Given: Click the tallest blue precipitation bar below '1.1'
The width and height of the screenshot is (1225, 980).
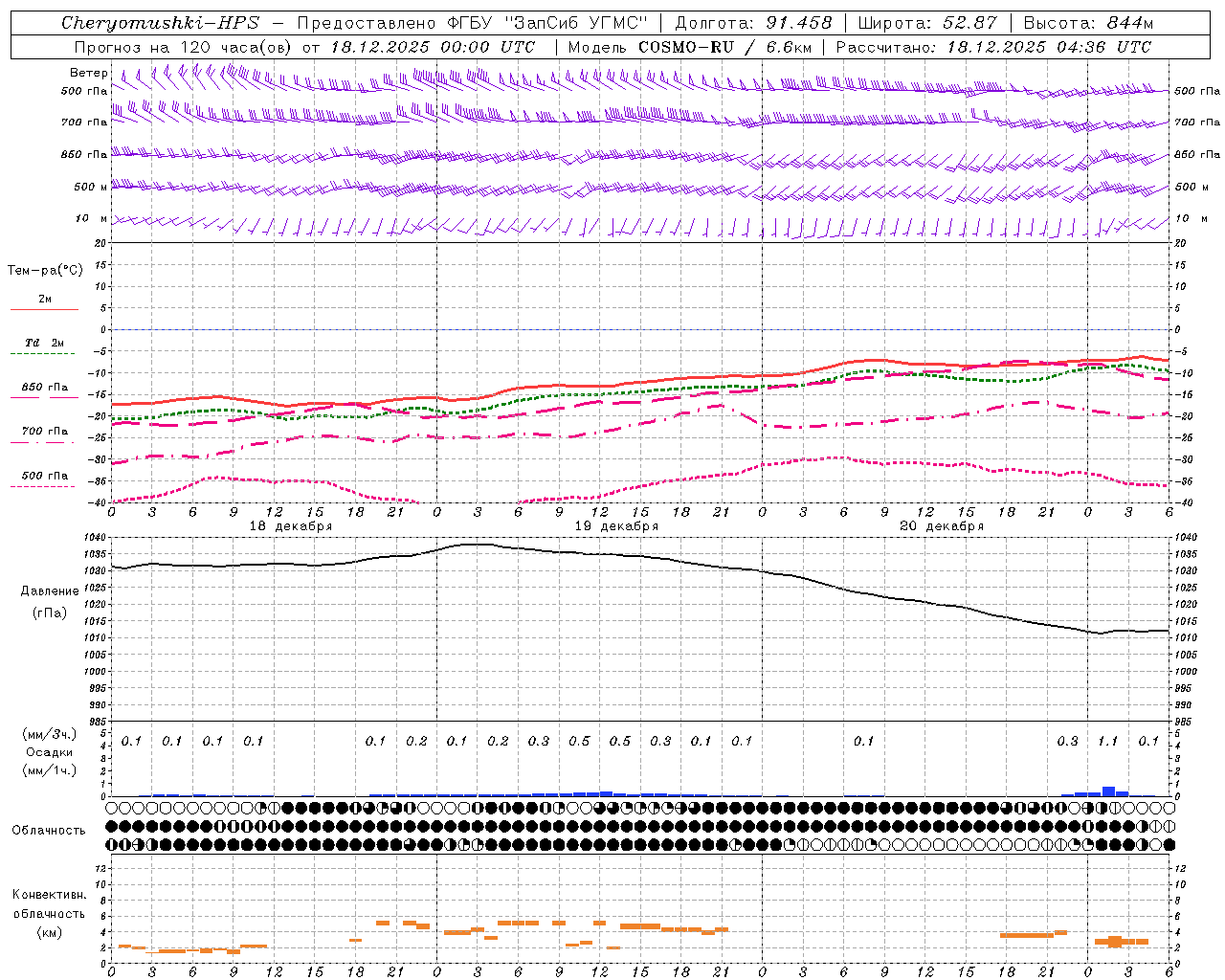Looking at the screenshot, I should (1108, 791).
